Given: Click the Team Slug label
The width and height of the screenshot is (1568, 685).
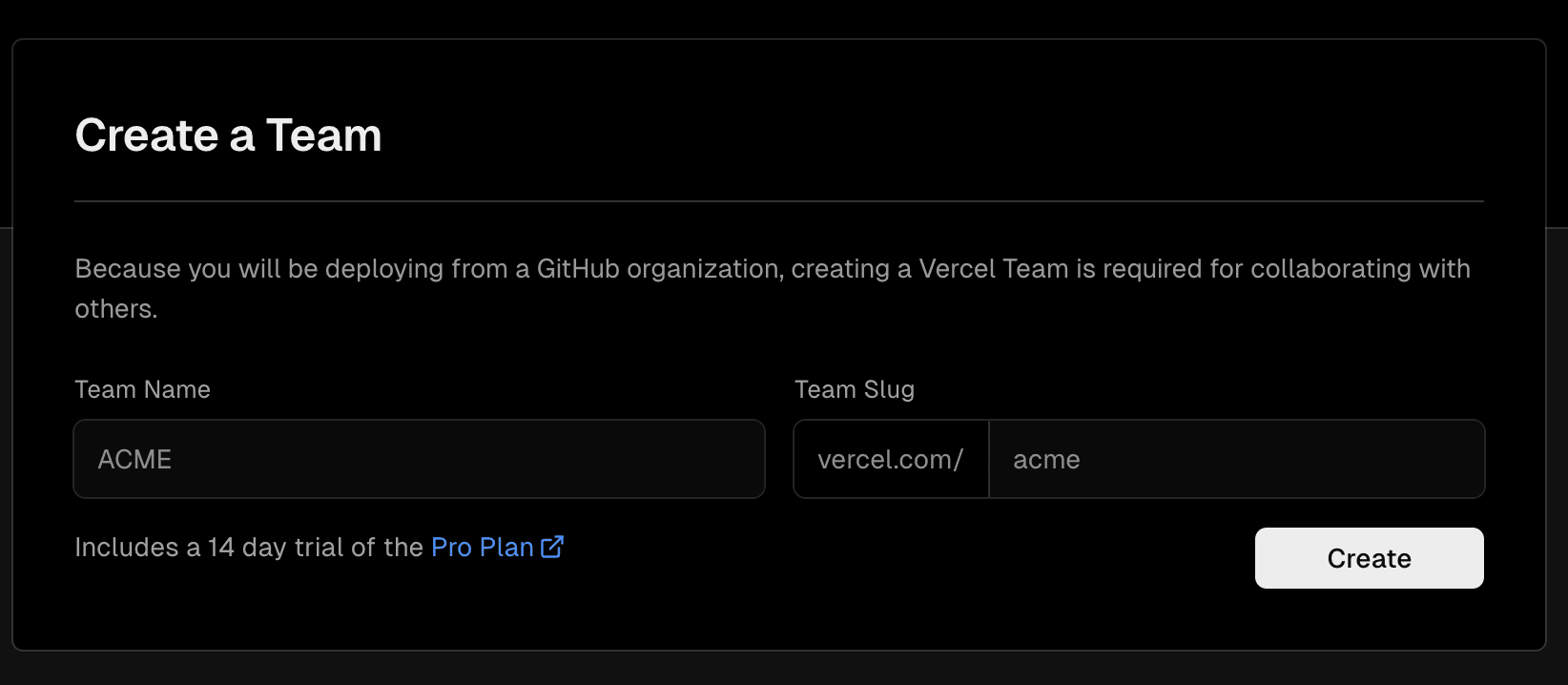Looking at the screenshot, I should [855, 389].
